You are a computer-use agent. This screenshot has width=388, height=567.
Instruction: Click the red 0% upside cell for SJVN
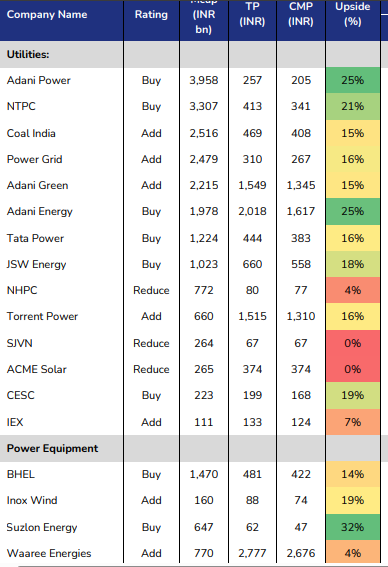(x=353, y=343)
